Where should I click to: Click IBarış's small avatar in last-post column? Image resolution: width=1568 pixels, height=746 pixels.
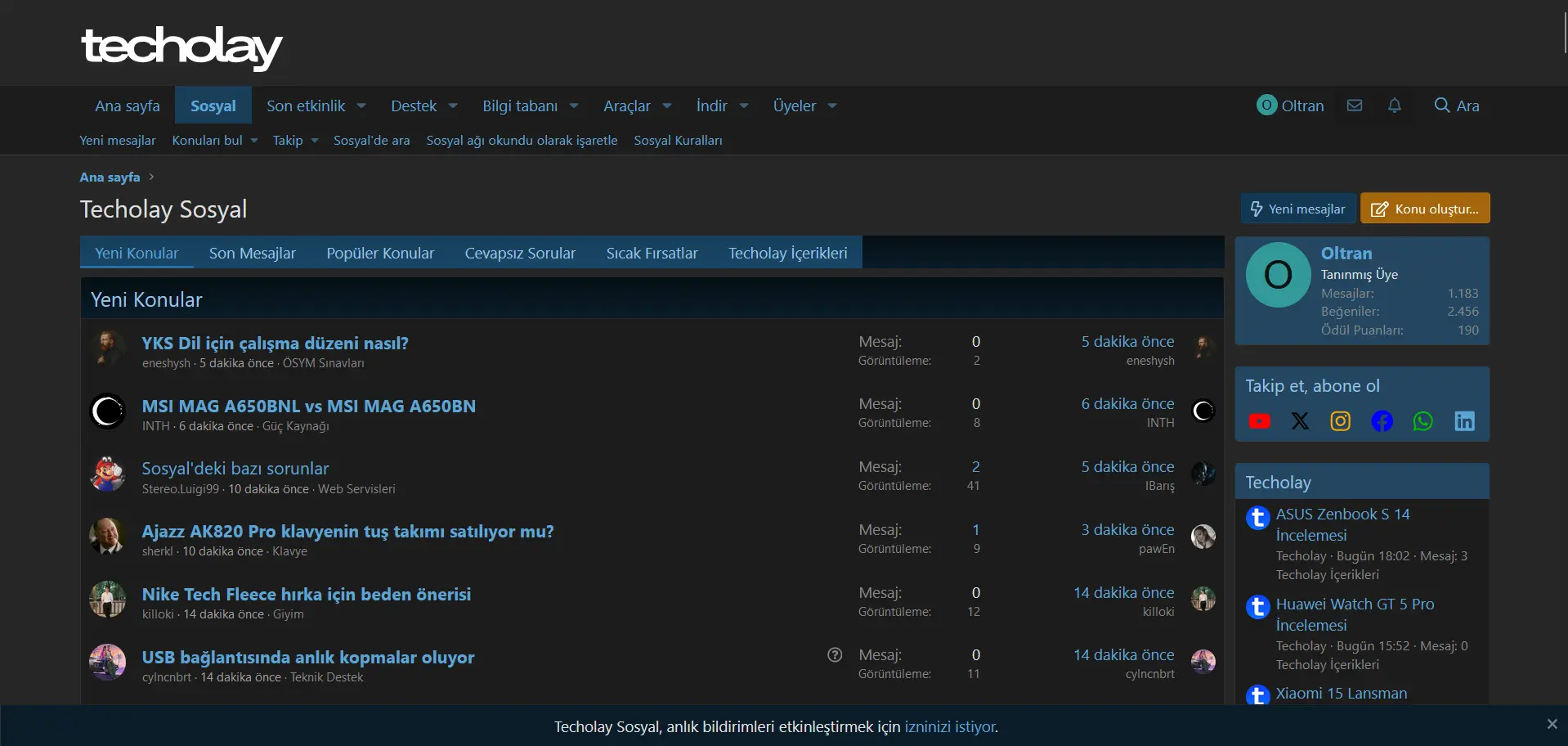tap(1203, 474)
